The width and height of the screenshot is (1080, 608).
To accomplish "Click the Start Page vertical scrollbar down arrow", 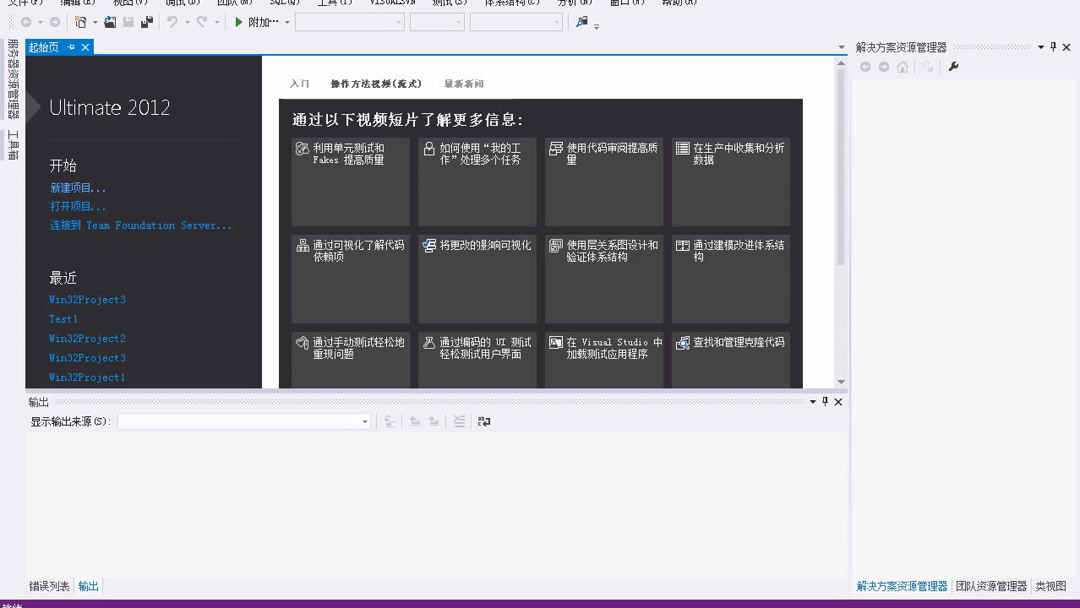I will (841, 381).
